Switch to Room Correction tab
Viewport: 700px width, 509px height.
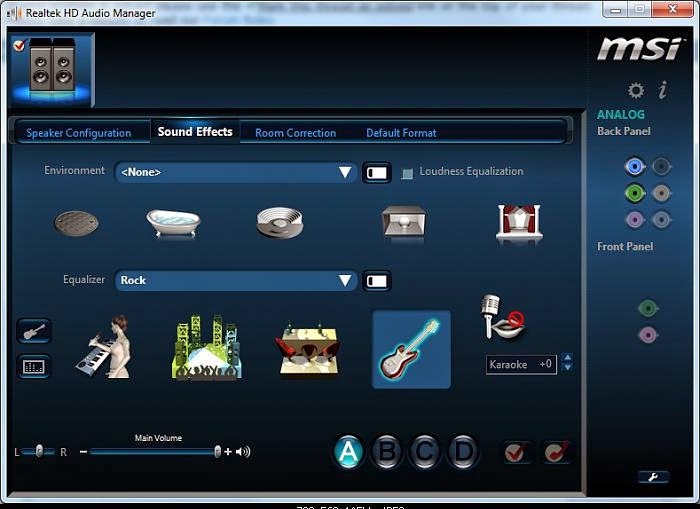pyautogui.click(x=296, y=133)
